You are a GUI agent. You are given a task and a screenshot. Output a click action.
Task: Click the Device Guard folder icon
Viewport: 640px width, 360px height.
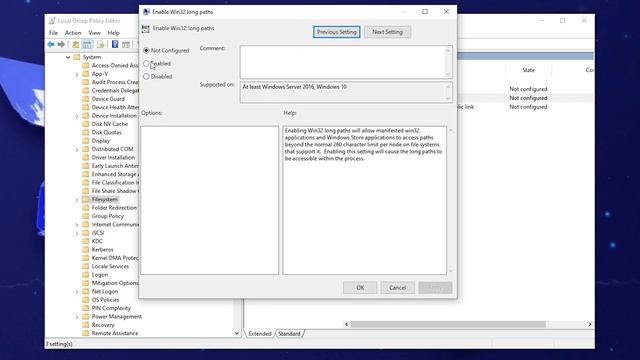click(85, 99)
